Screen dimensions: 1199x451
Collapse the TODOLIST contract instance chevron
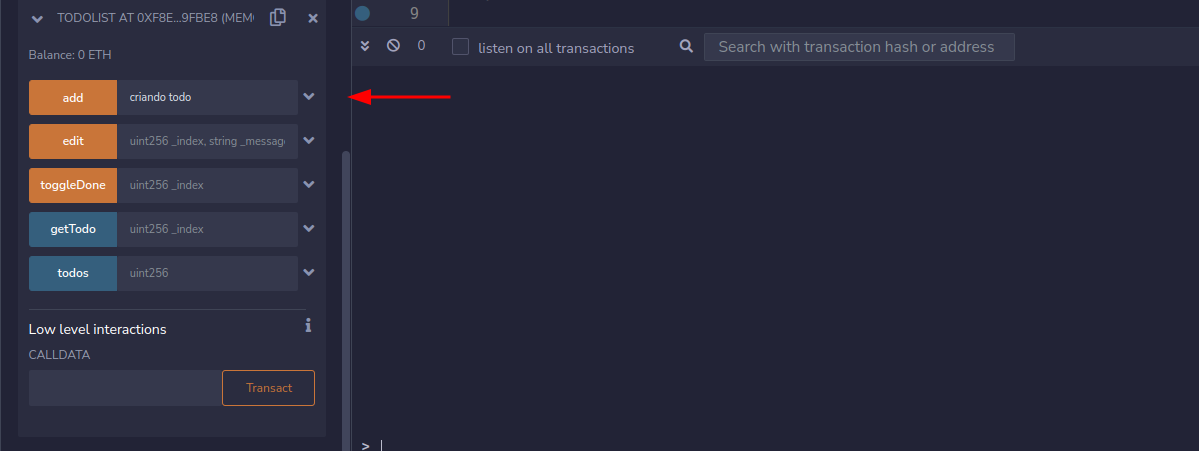point(37,18)
